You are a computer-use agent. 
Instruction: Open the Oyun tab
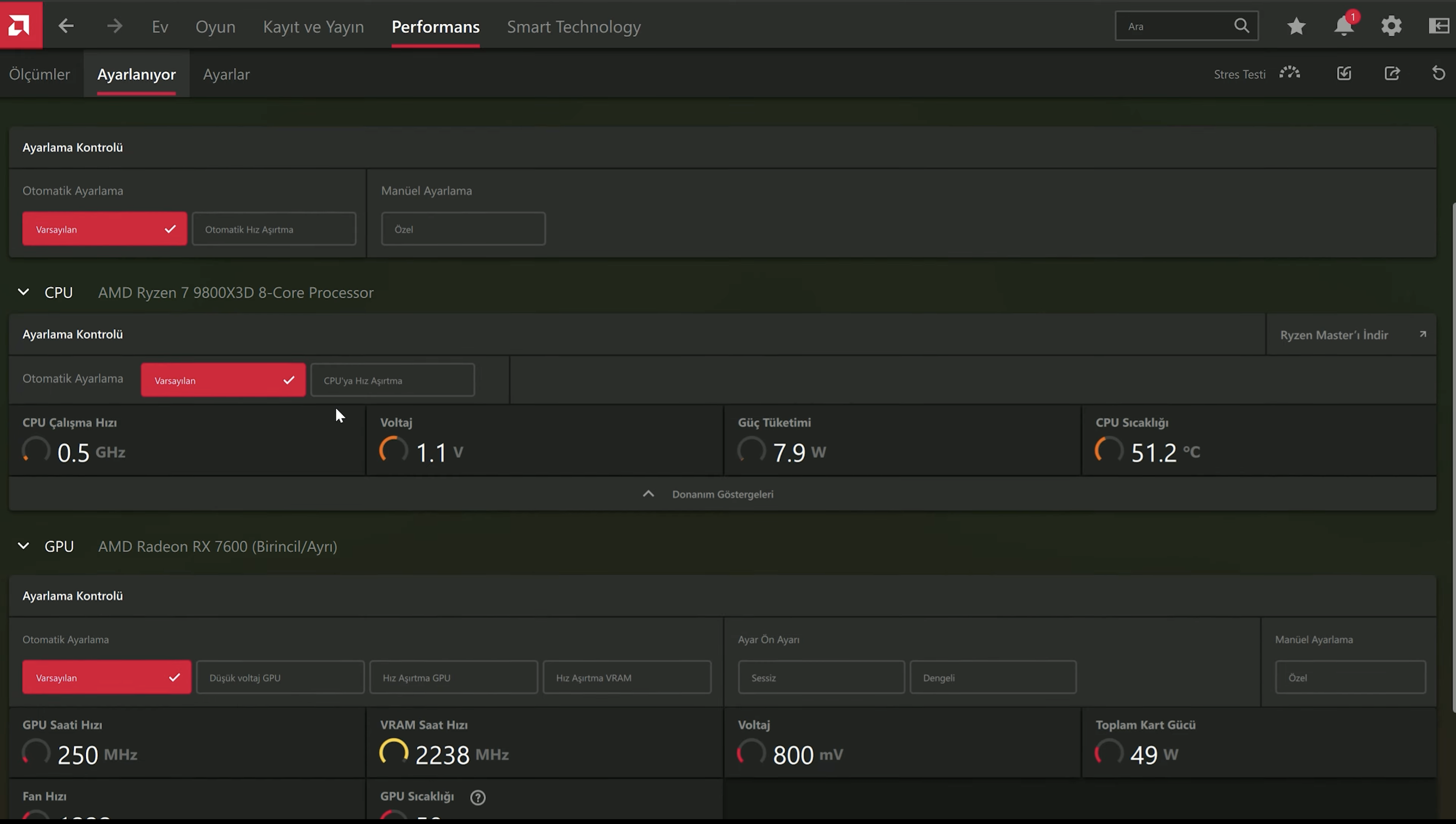coord(215,27)
